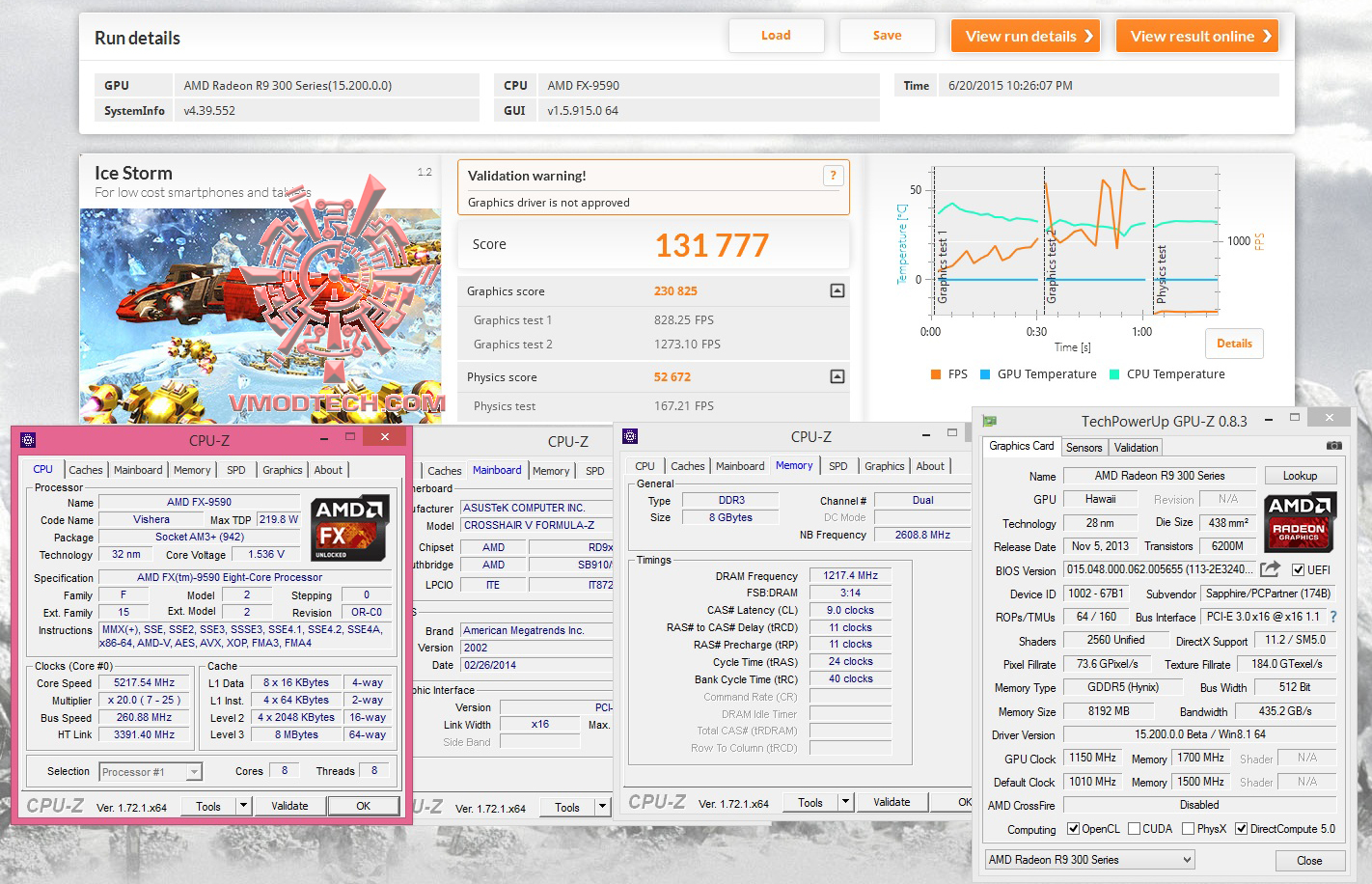Close the pink CPU-Z window with X
Screen dimensions: 1372x884
385,437
